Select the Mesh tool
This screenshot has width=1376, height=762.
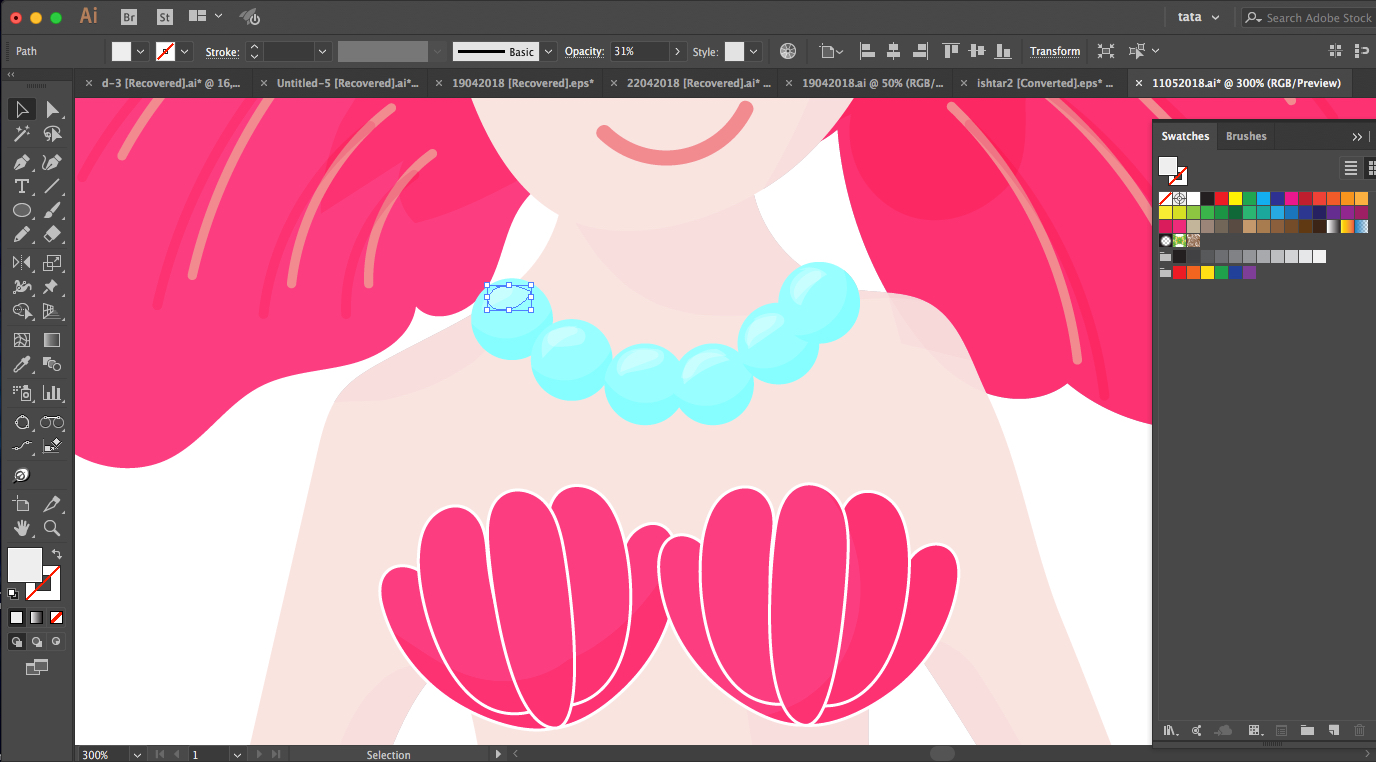pos(21,340)
